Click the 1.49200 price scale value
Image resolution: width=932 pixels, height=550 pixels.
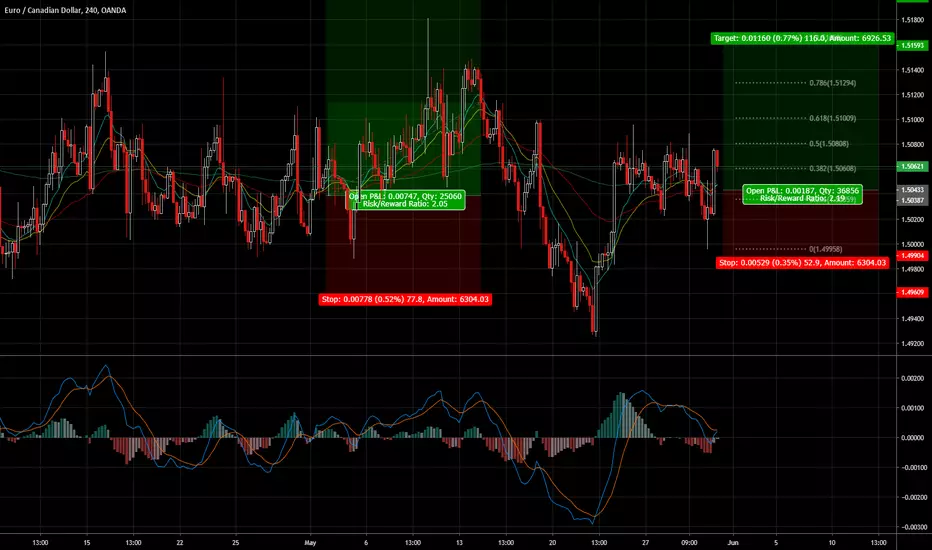click(x=912, y=344)
